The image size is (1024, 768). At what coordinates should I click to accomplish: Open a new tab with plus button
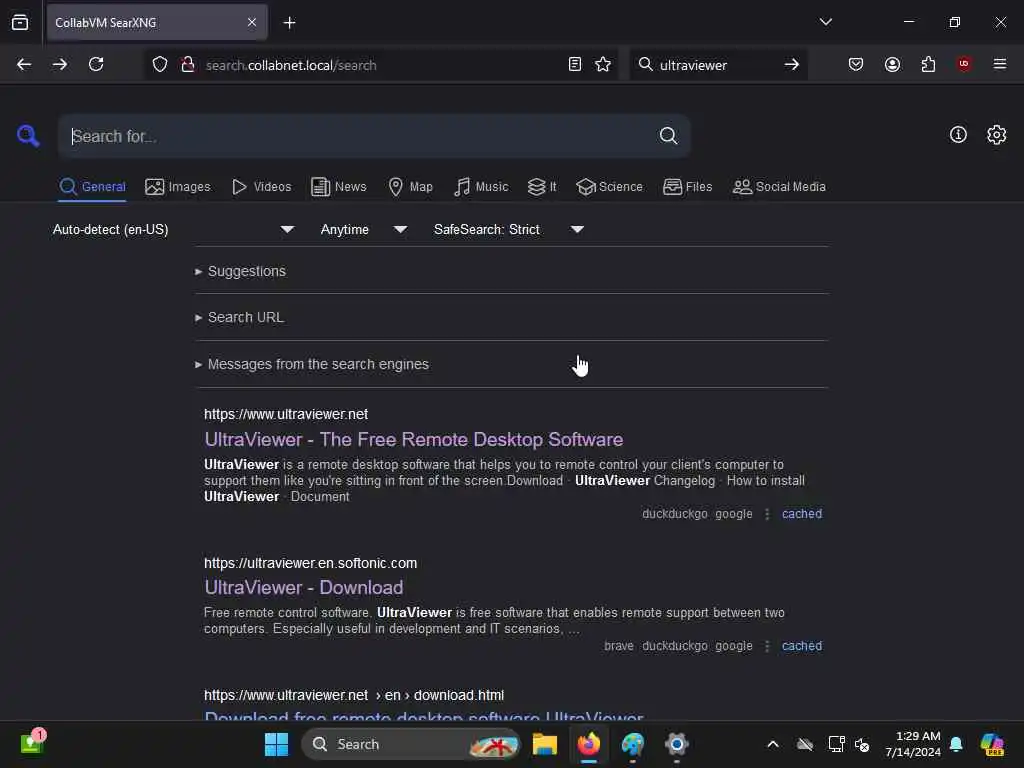[x=289, y=22]
